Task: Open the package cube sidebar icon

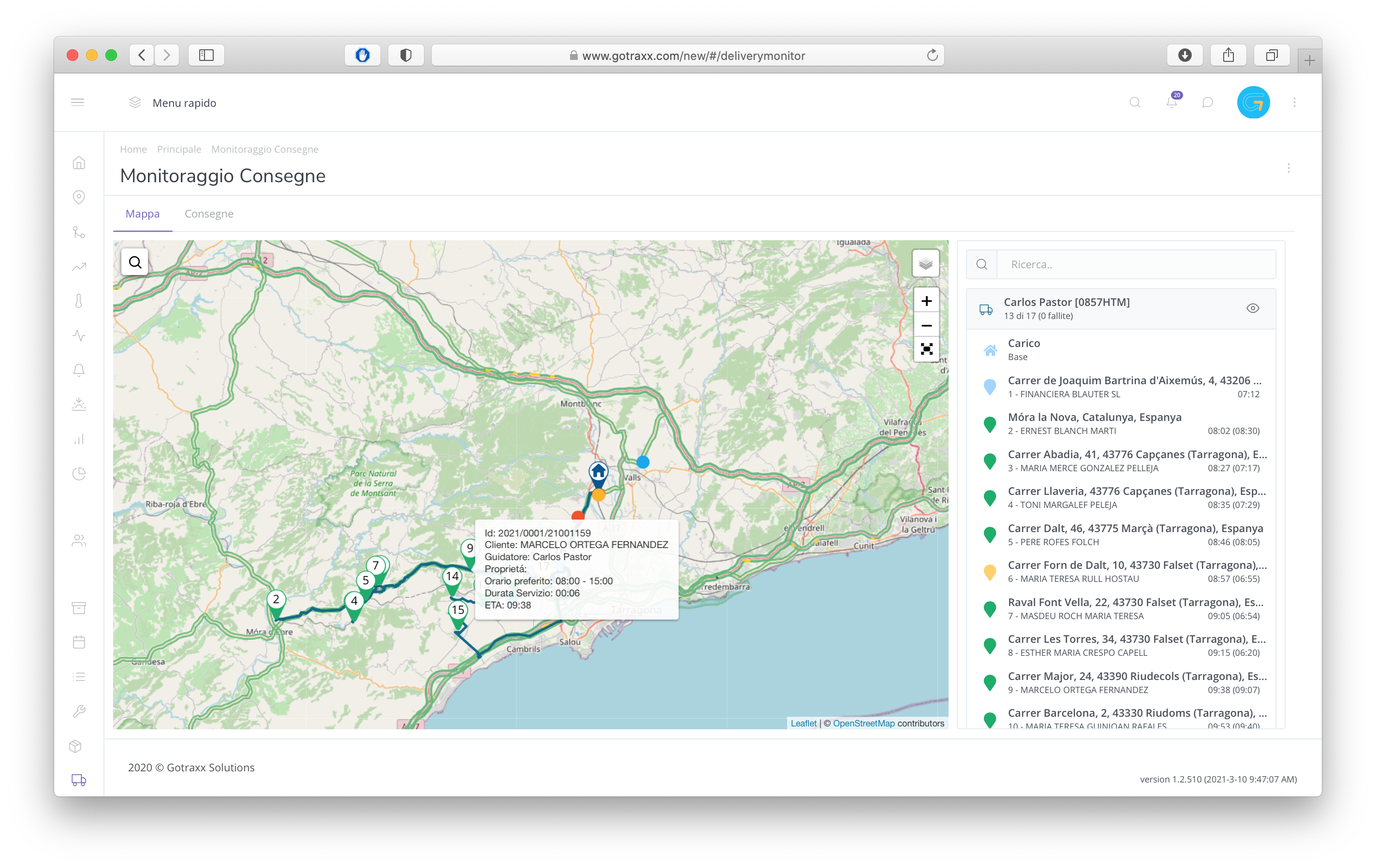Action: (75, 746)
